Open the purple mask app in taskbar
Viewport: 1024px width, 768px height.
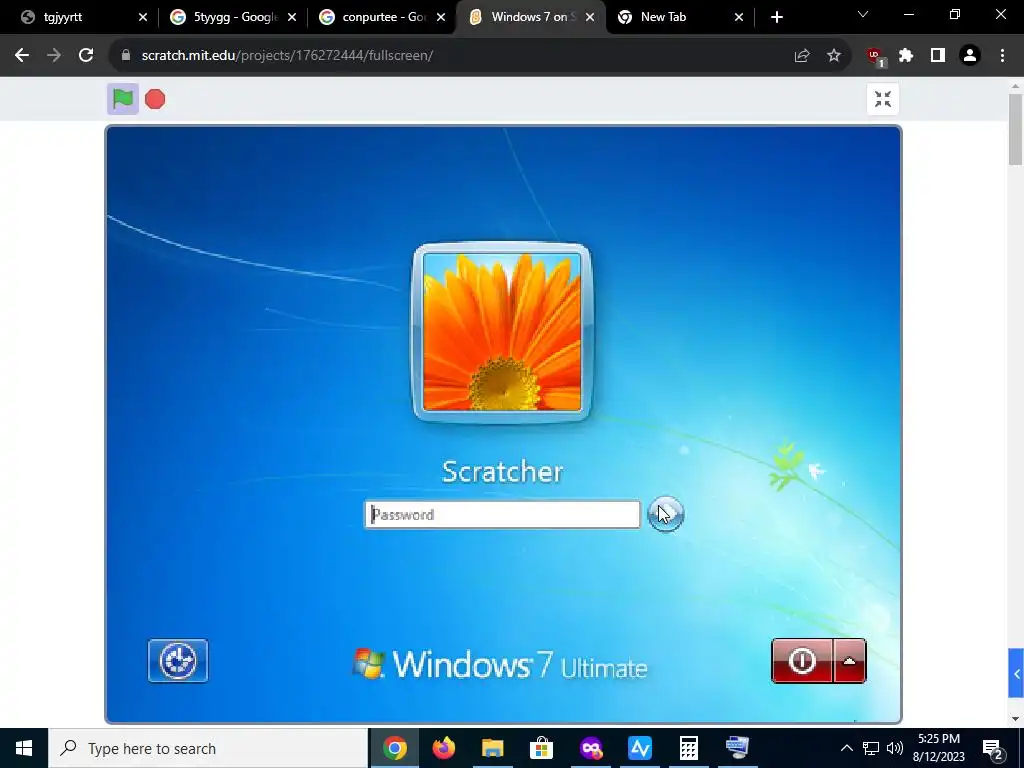(591, 748)
